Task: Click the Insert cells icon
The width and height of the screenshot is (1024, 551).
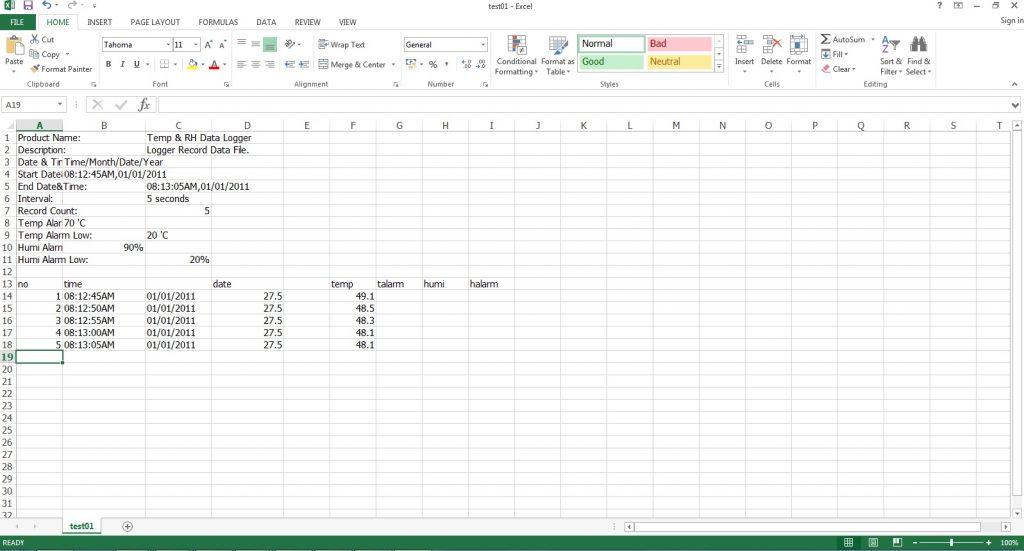Action: click(744, 46)
